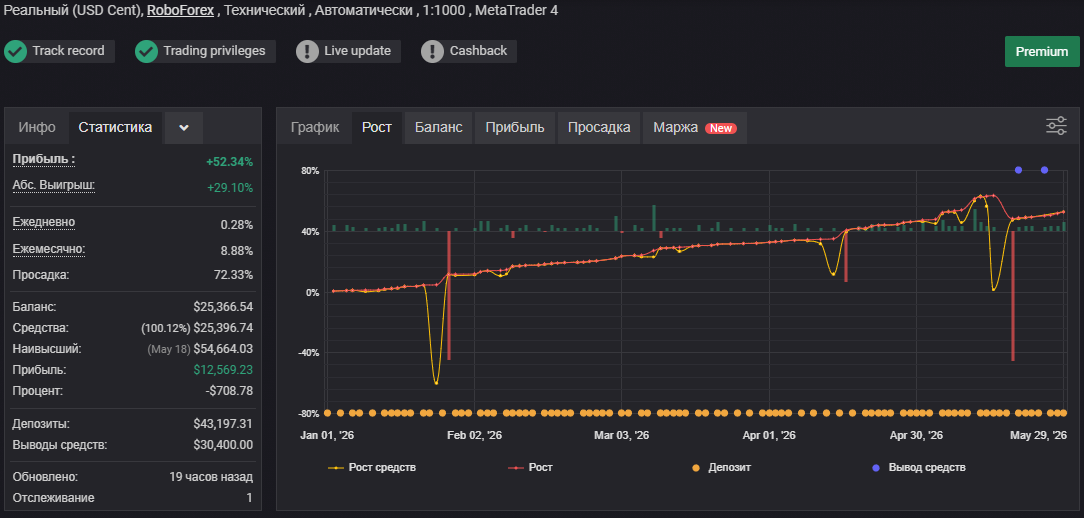Click the Cashback exclamation icon
The width and height of the screenshot is (1084, 518).
click(433, 51)
